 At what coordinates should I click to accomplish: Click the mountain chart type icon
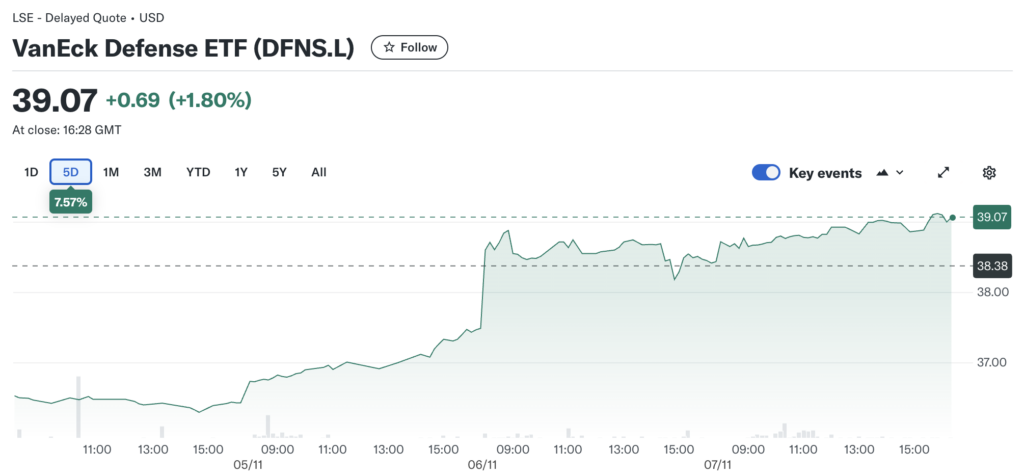[882, 173]
